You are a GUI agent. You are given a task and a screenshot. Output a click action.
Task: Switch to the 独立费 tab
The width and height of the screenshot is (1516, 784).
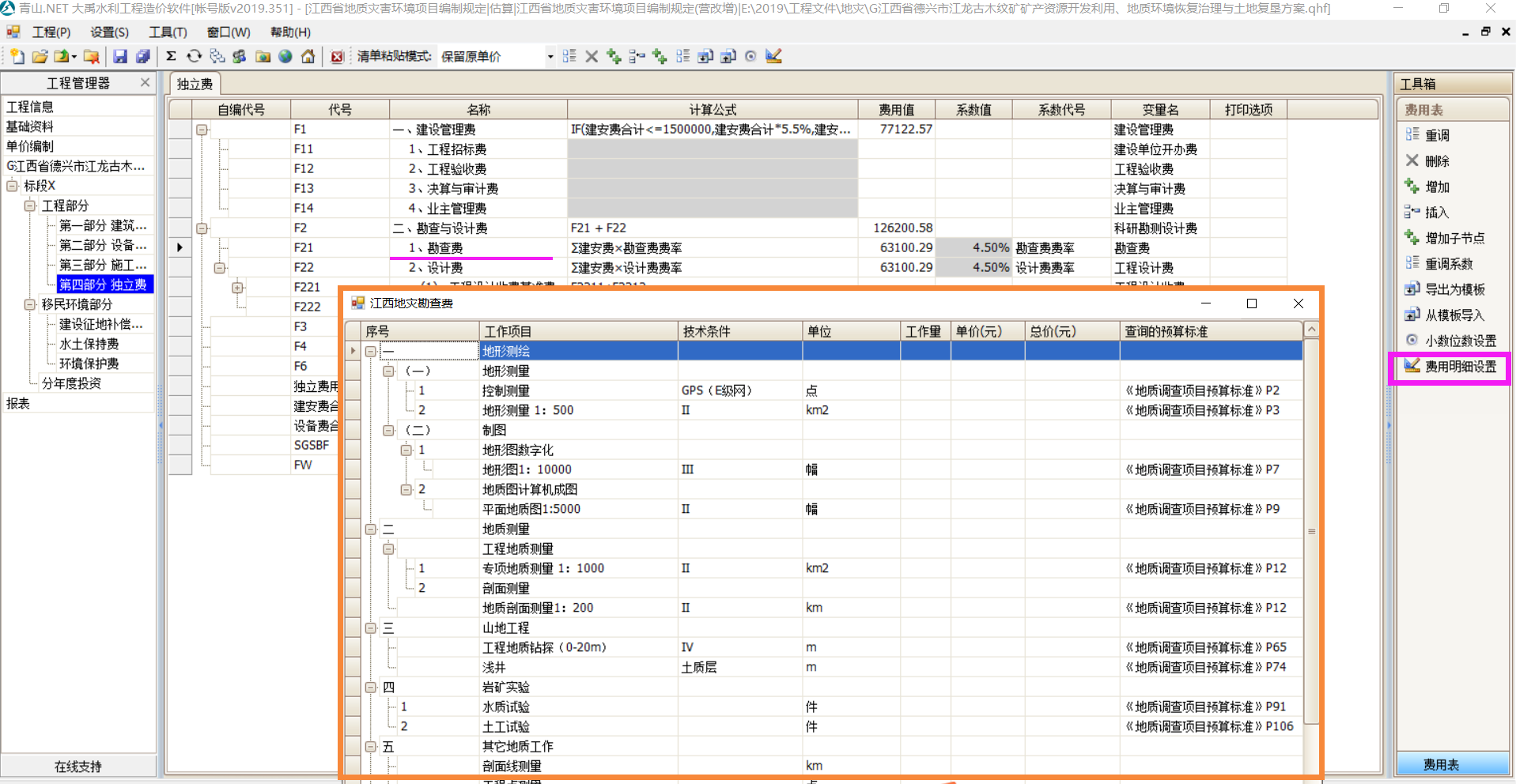pos(195,84)
